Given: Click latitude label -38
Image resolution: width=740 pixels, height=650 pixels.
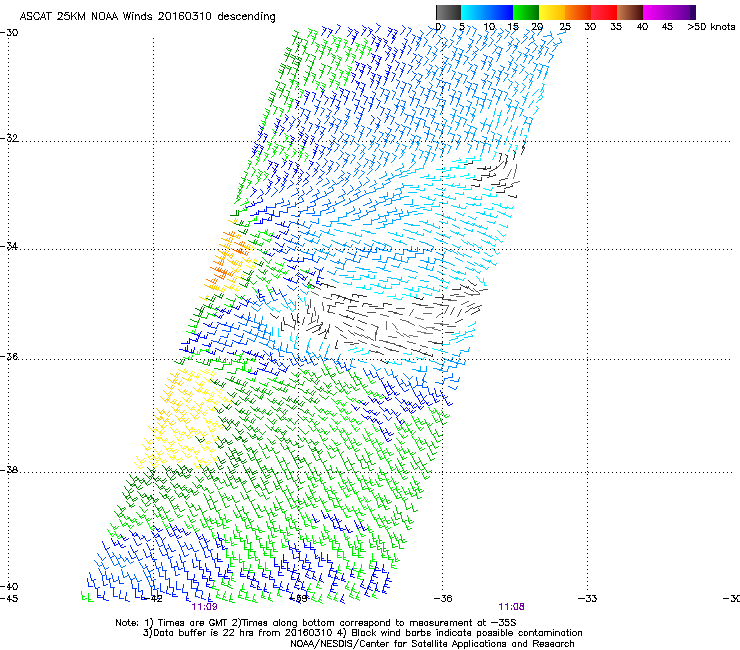Looking at the screenshot, I should [x=9, y=470].
